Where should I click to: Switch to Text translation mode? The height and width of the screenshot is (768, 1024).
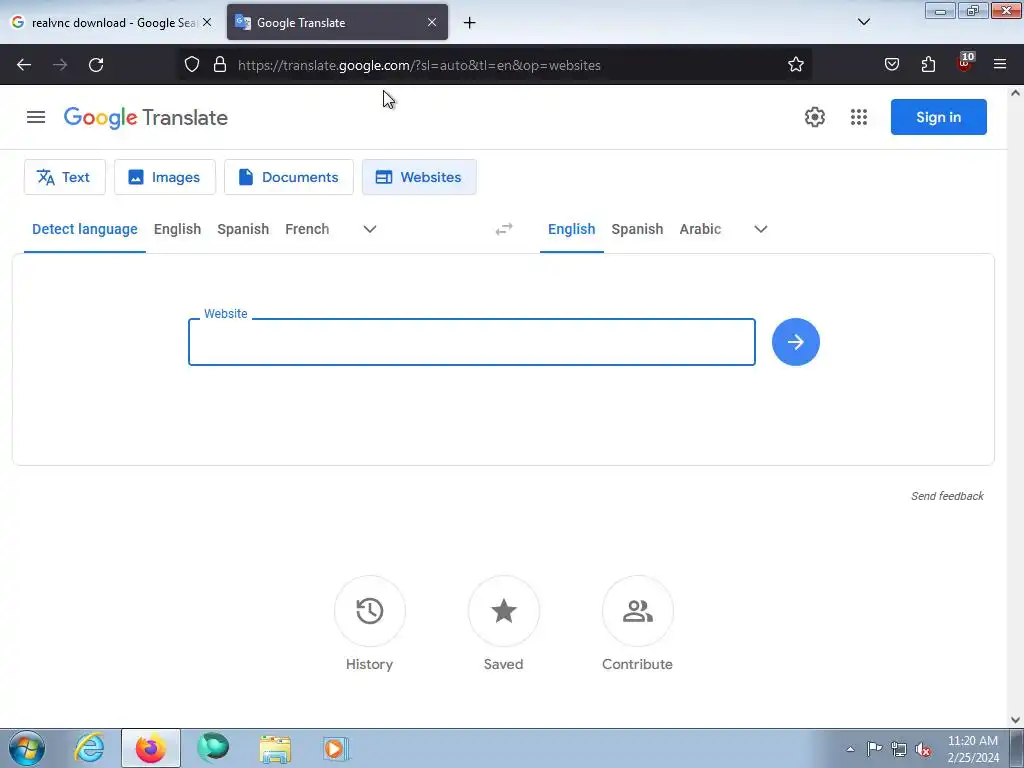[65, 177]
